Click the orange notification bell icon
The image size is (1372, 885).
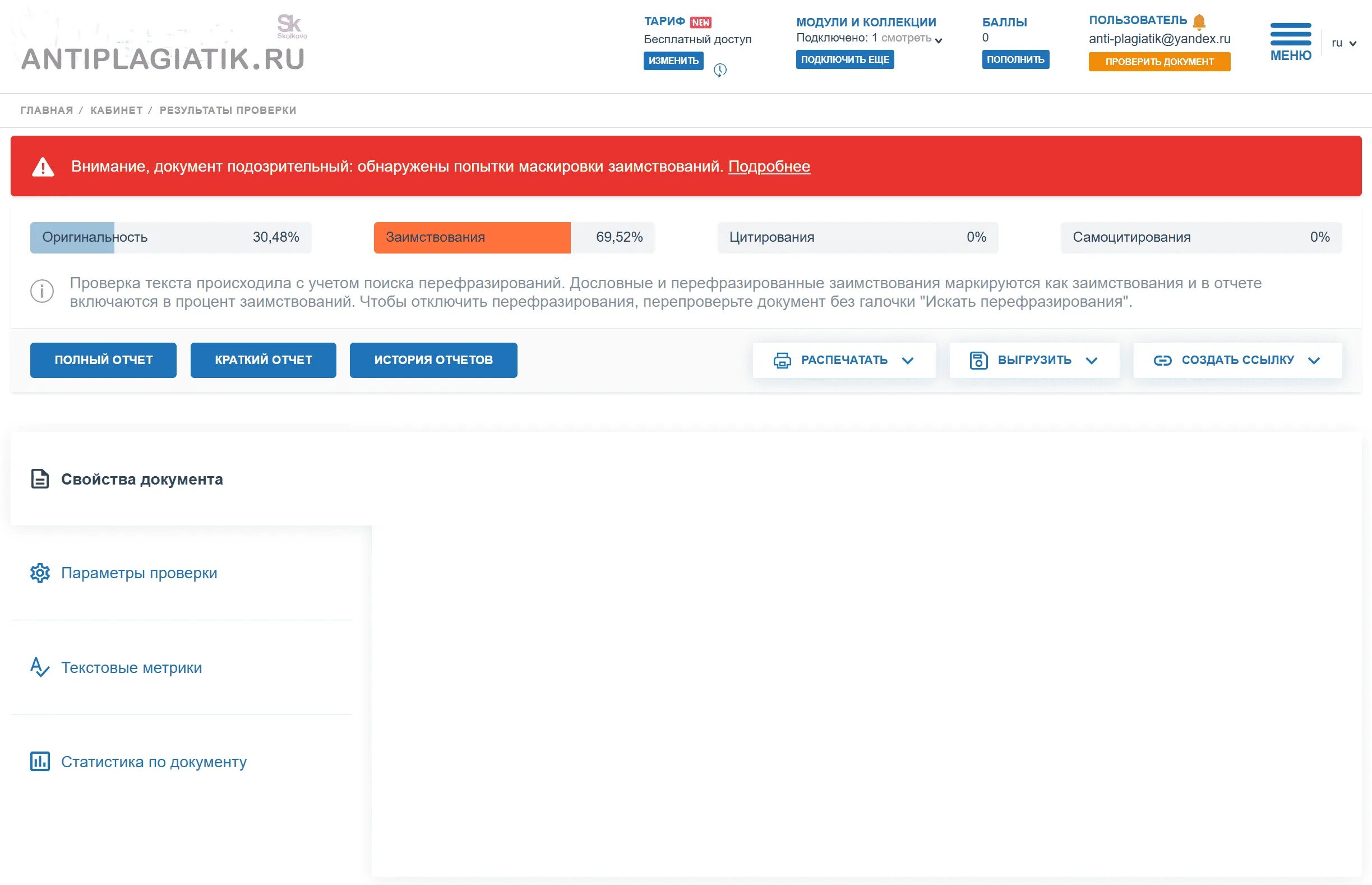[x=1199, y=22]
